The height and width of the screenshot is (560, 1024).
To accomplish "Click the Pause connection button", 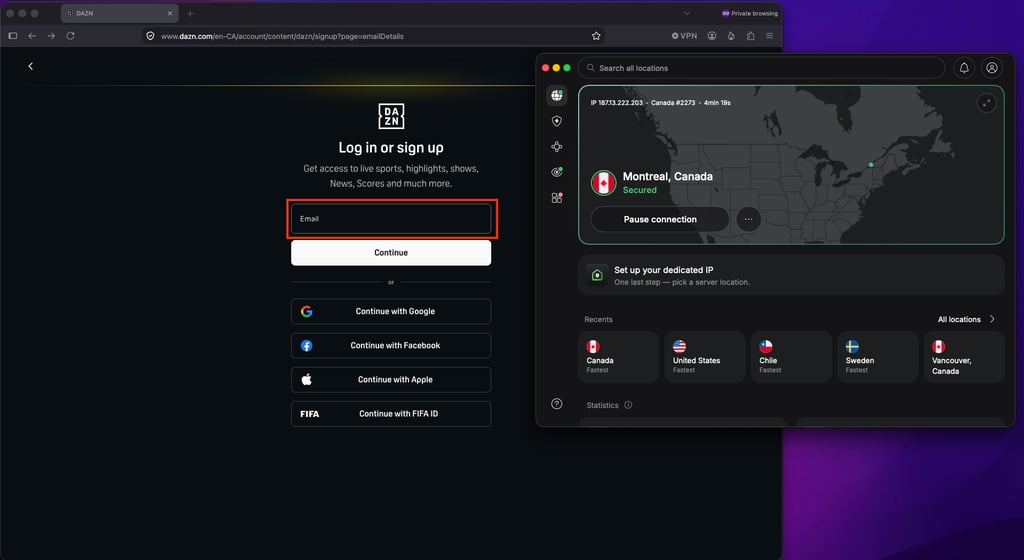I will pos(660,219).
